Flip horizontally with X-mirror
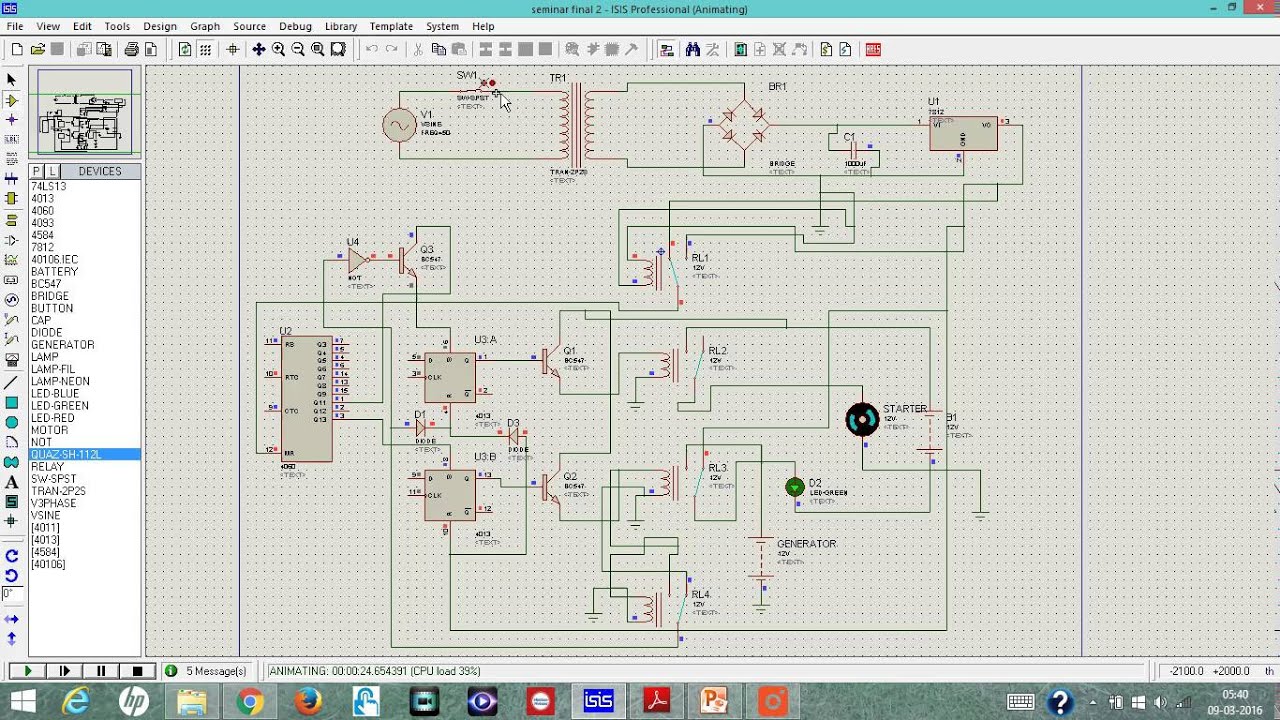This screenshot has width=1280, height=720. pos(12,619)
